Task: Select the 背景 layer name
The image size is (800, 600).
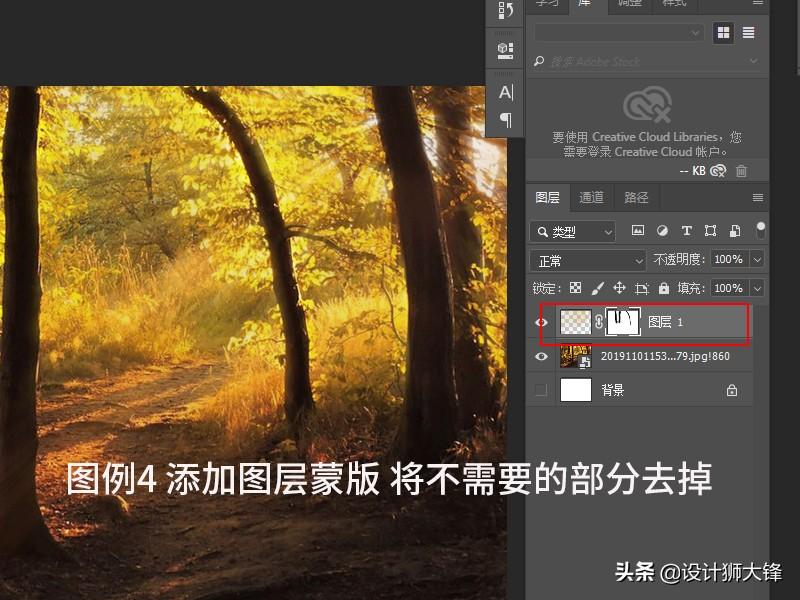Action: (x=612, y=390)
